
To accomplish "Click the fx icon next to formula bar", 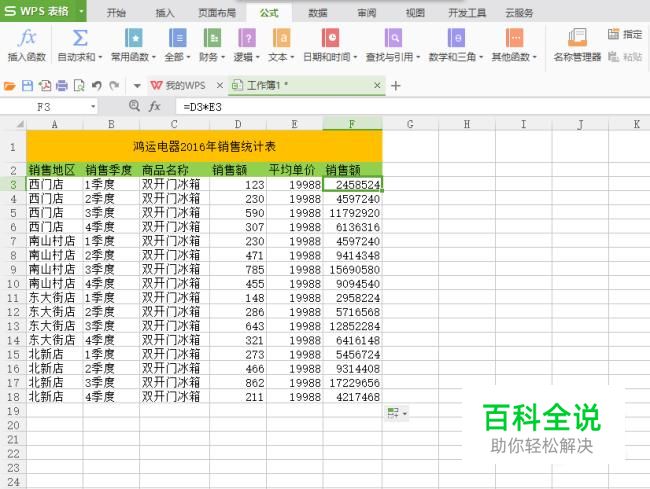I will tap(154, 107).
